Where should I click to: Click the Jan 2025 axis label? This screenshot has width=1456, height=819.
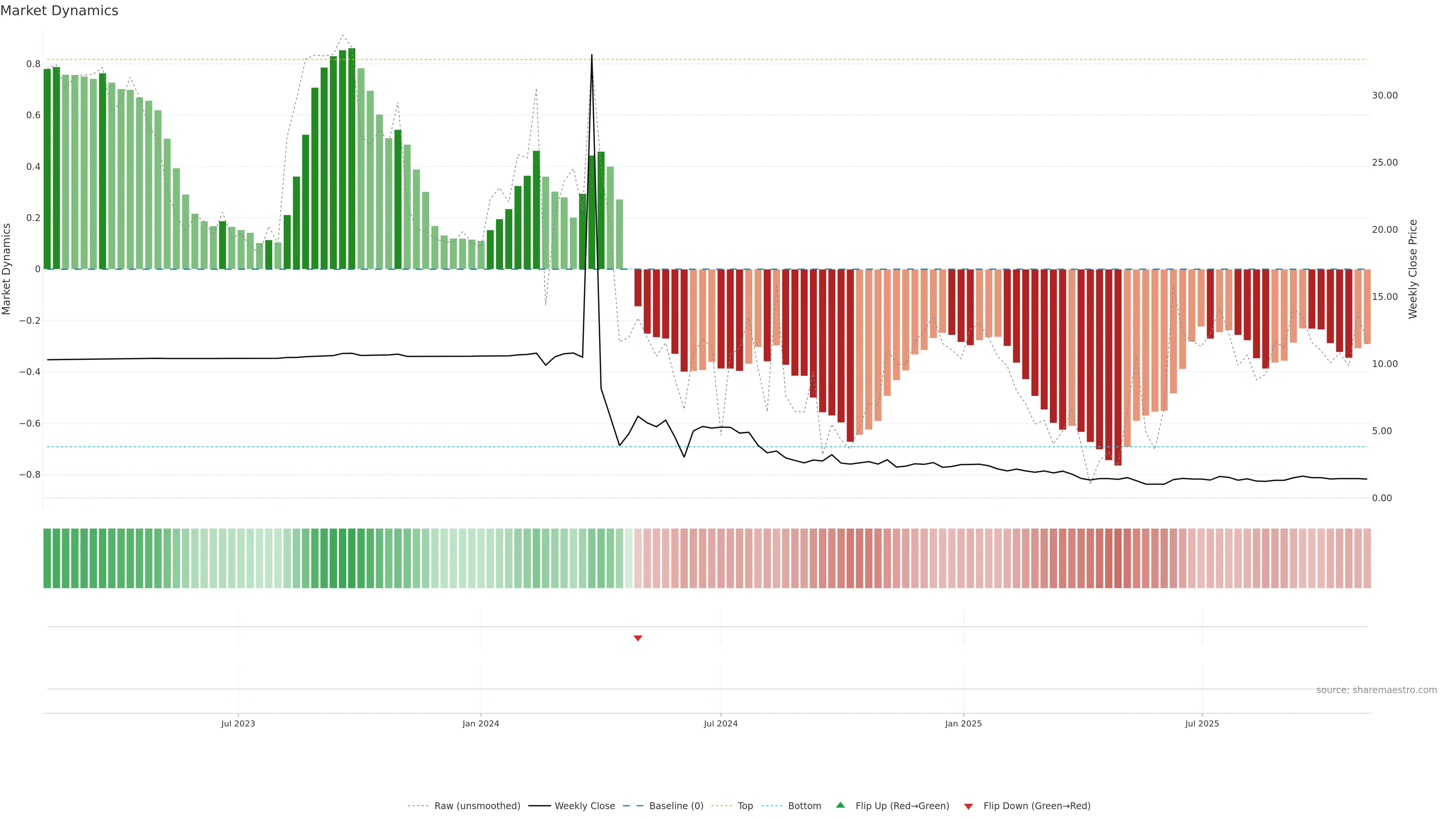pyautogui.click(x=963, y=723)
